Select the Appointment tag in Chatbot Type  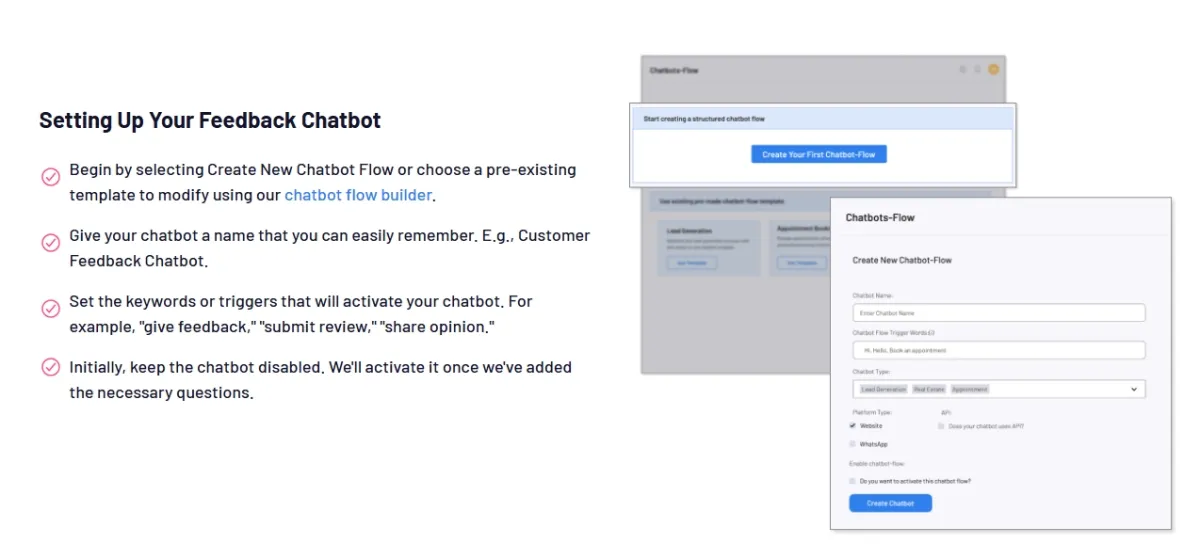click(x=969, y=389)
